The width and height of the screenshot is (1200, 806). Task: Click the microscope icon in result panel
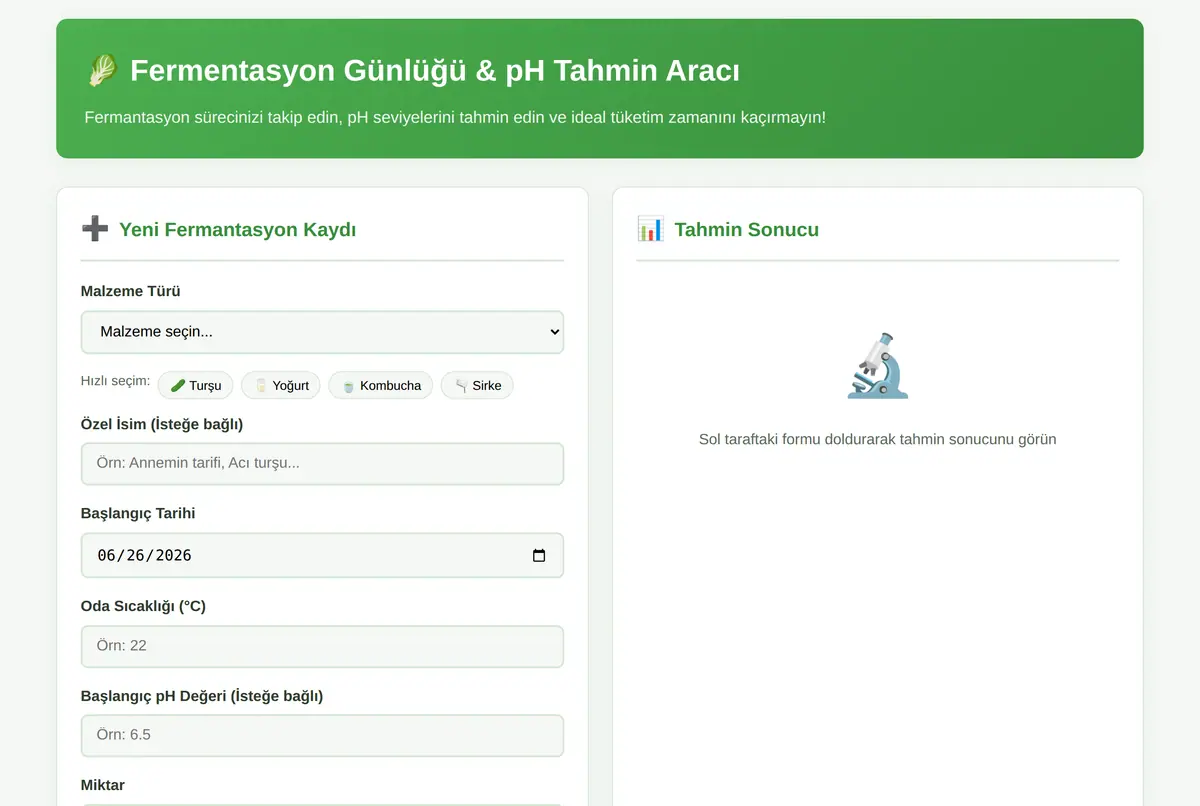point(878,366)
